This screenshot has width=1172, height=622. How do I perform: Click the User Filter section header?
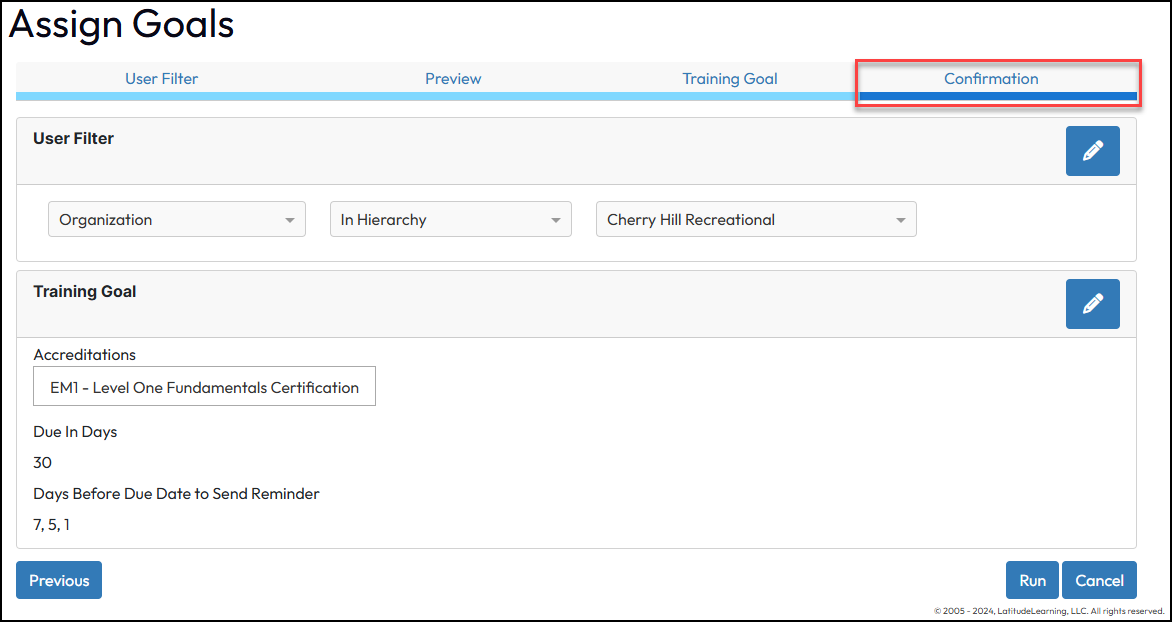[74, 139]
